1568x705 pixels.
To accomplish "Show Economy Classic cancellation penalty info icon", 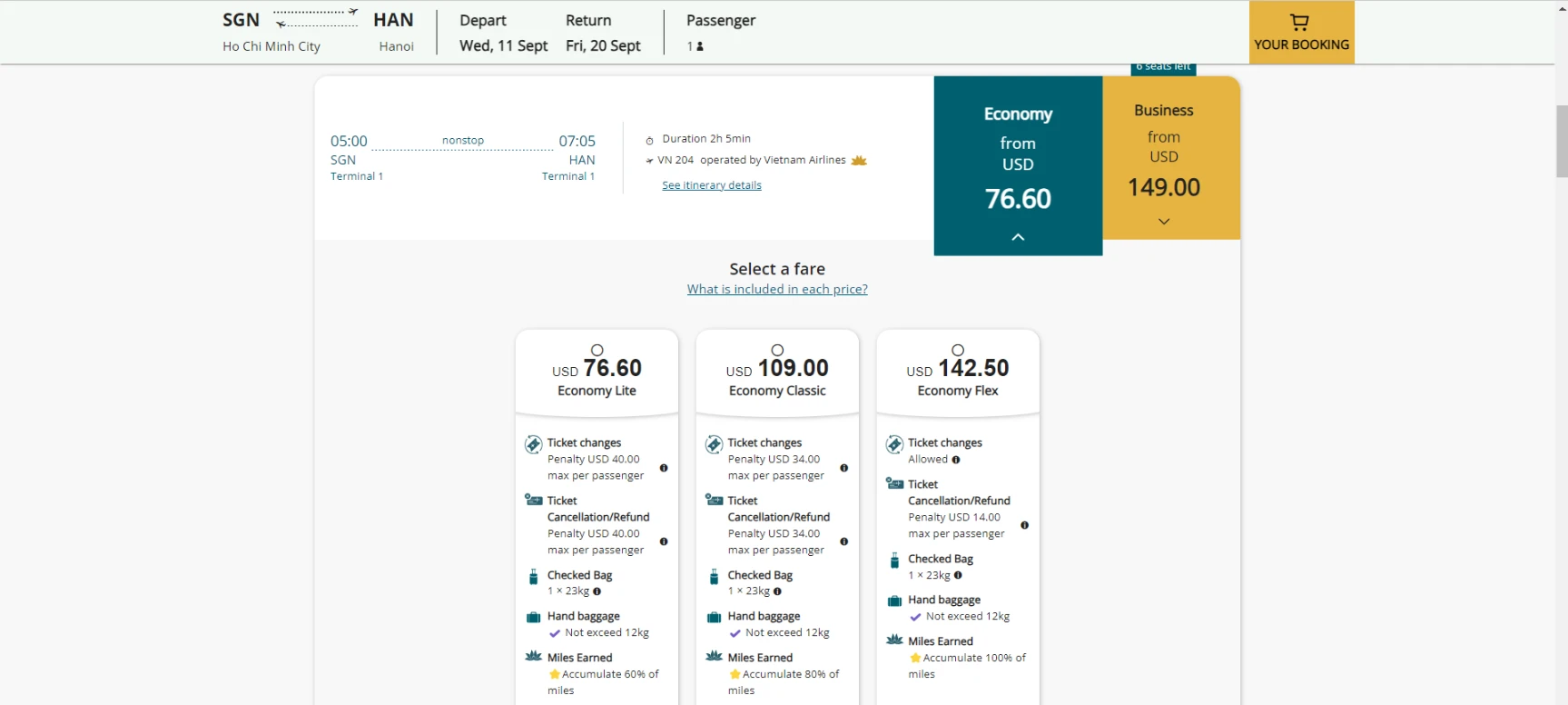I will click(844, 541).
